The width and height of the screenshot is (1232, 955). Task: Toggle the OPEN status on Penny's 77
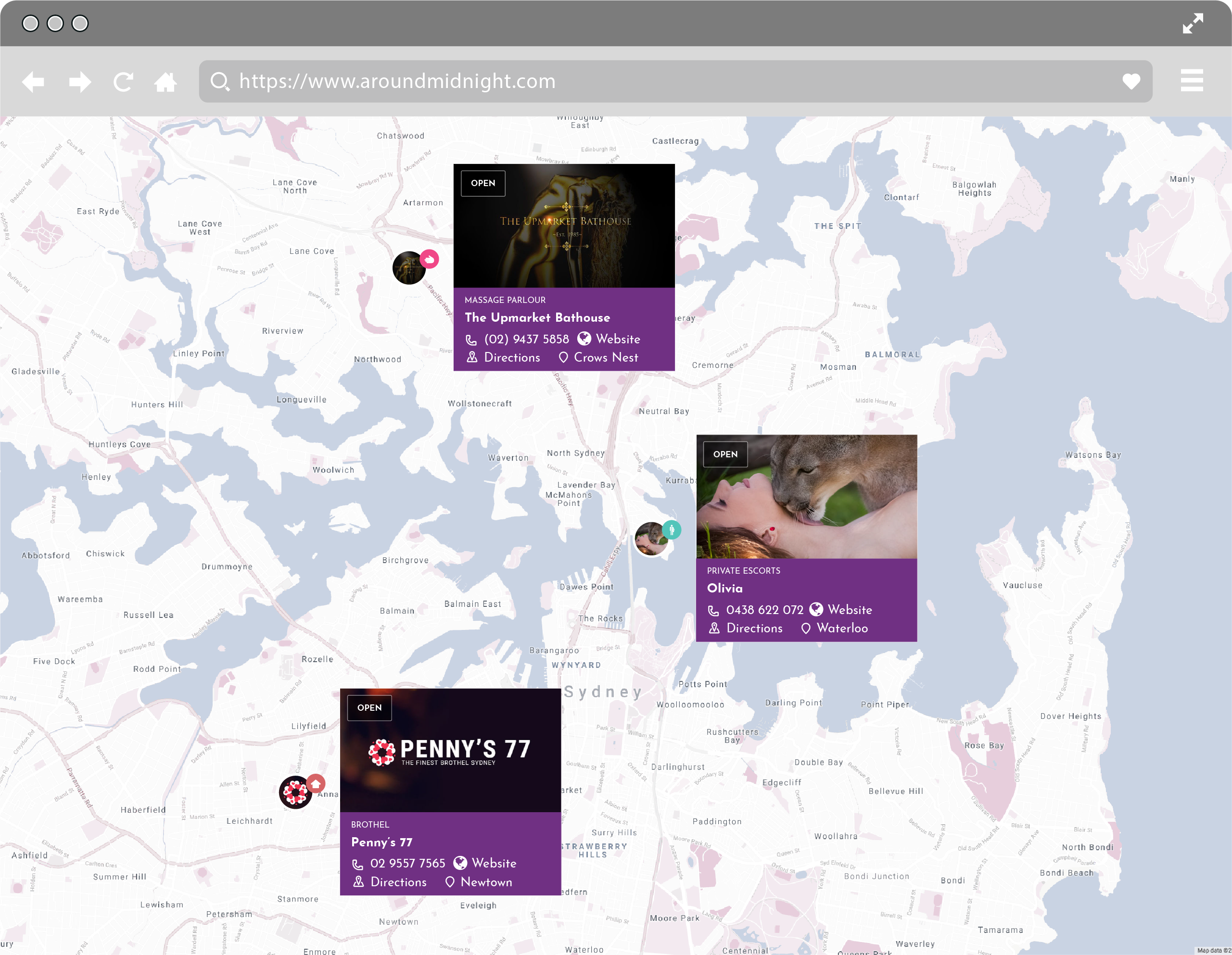point(369,707)
